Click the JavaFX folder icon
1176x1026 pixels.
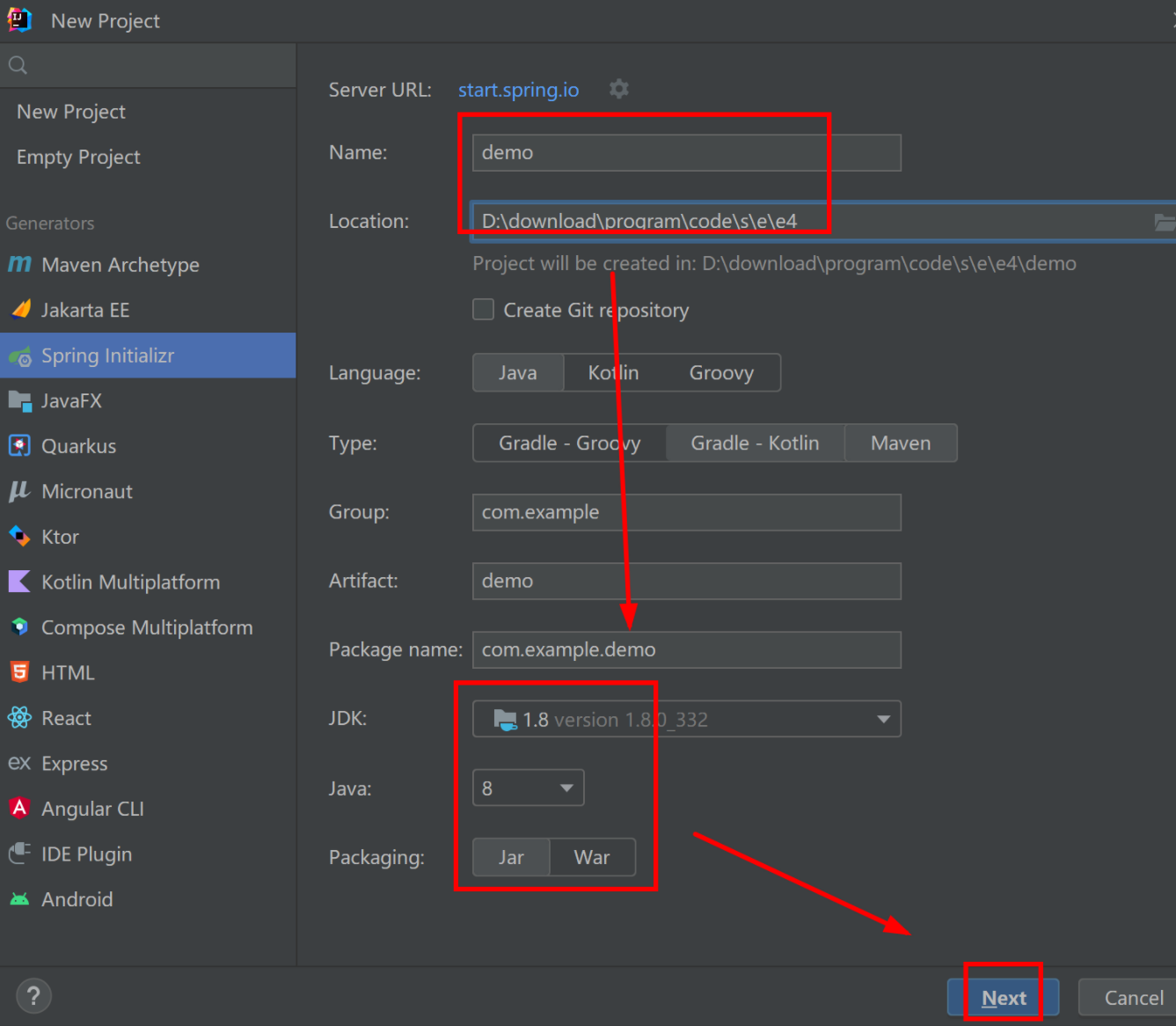(19, 401)
